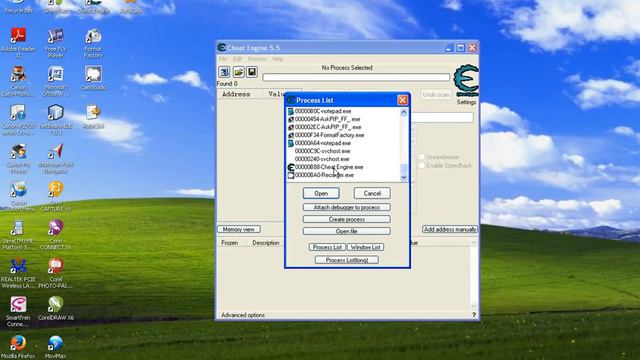
Task: Click the Cheat Engine logo above Settings
Action: coord(466,80)
